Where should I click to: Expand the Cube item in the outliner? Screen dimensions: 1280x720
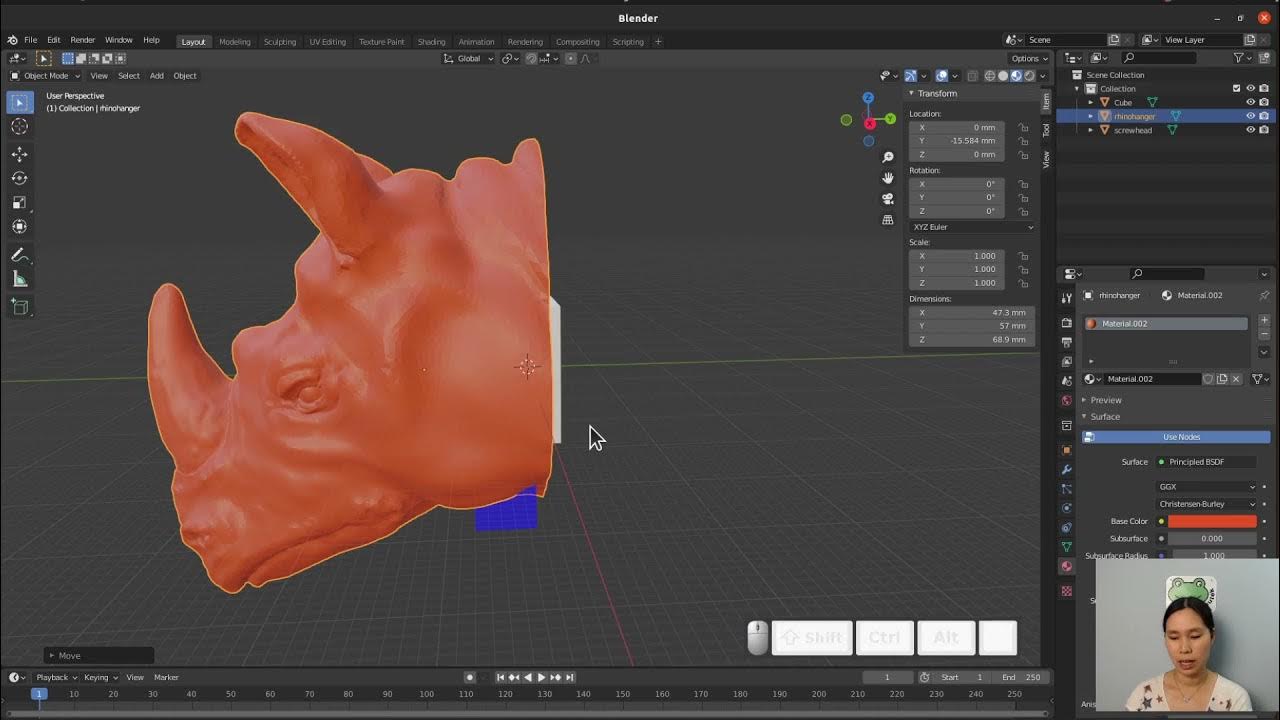1091,102
